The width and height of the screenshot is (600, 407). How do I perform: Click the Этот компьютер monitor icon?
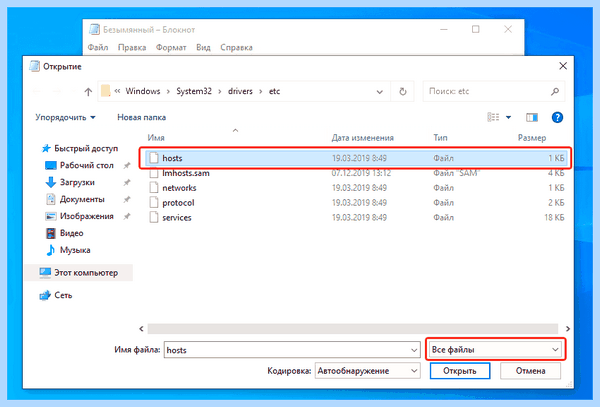(45, 273)
